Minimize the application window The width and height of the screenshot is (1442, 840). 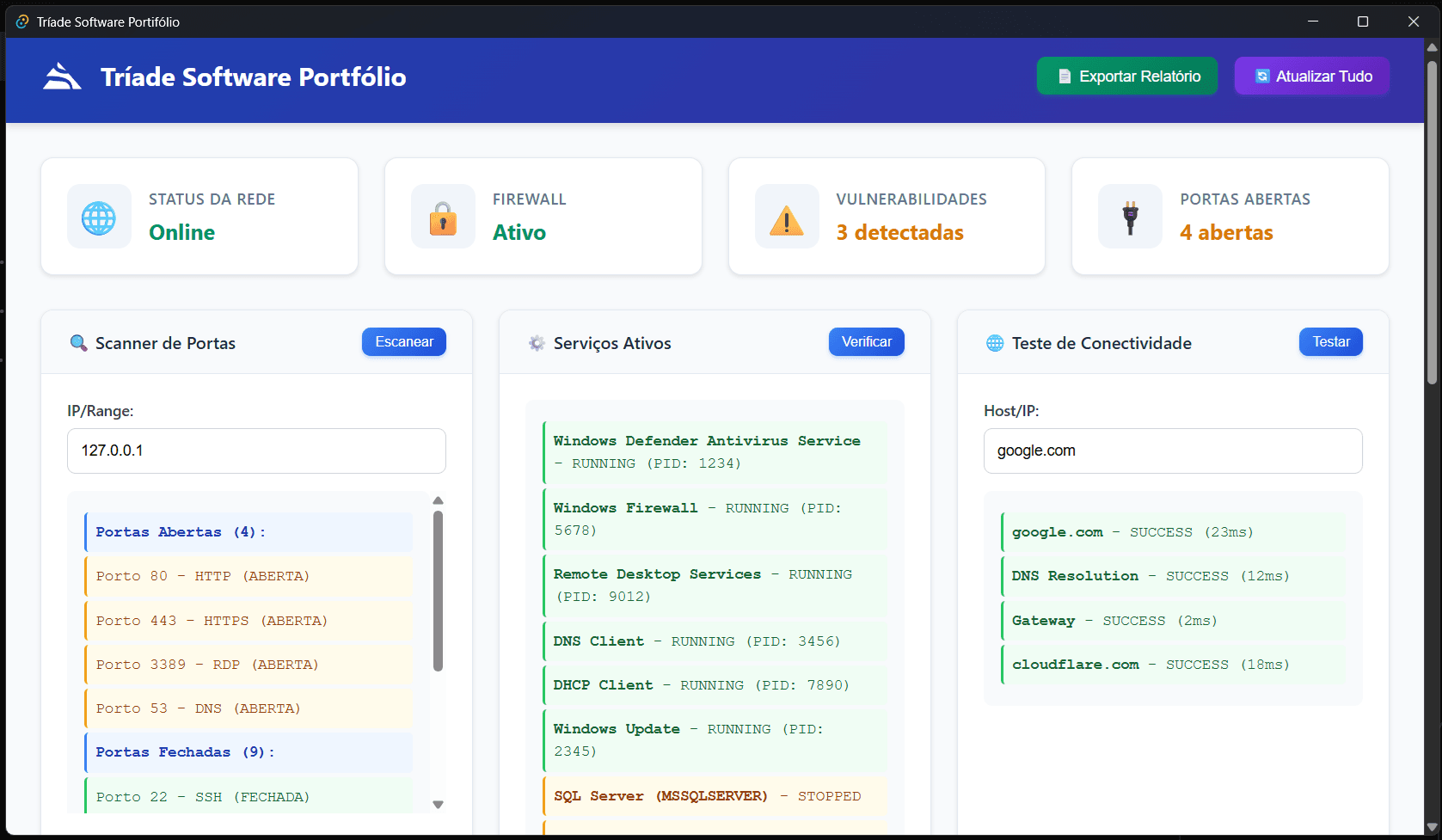click(x=1313, y=21)
